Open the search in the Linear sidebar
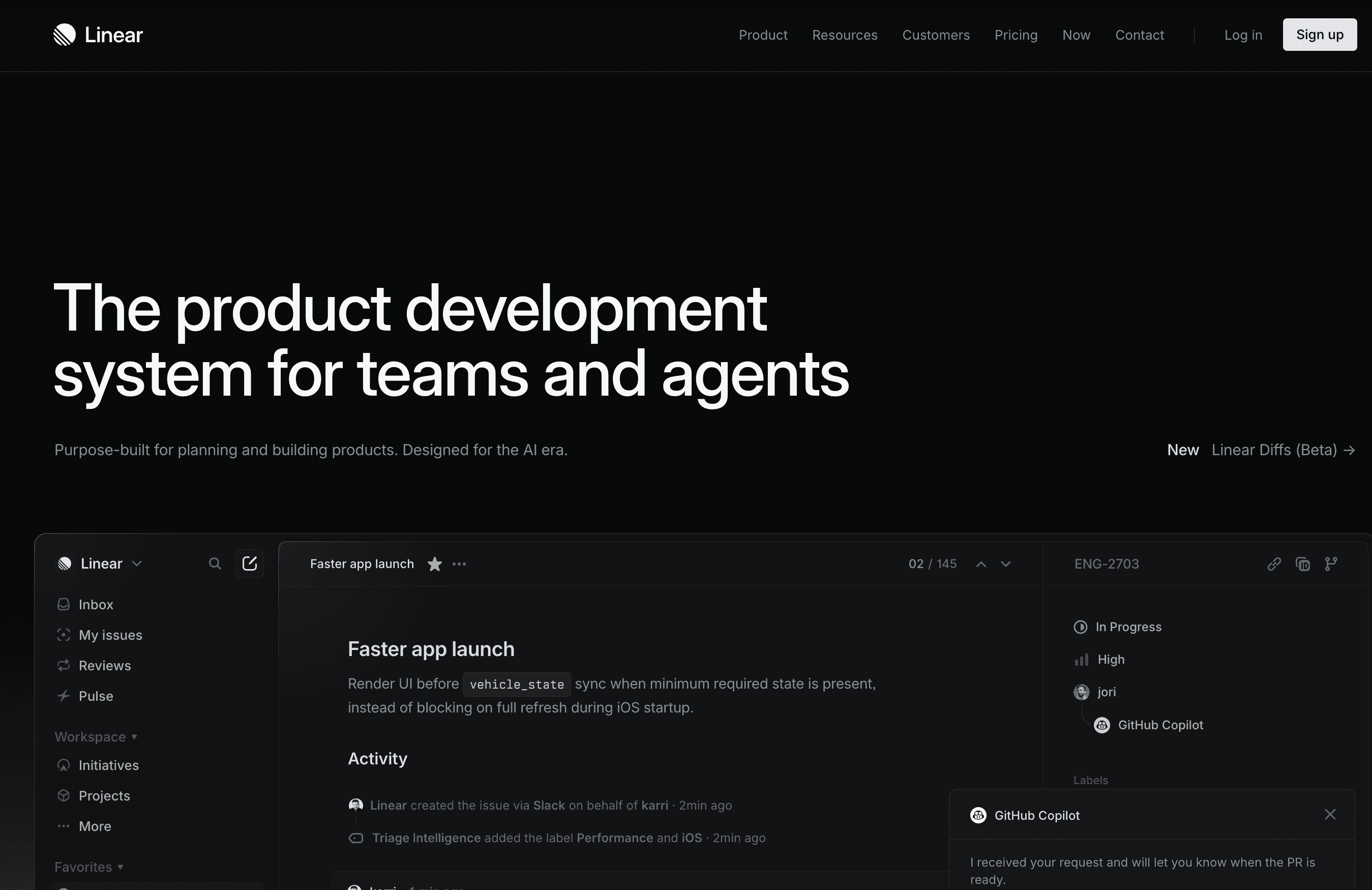 [x=214, y=563]
